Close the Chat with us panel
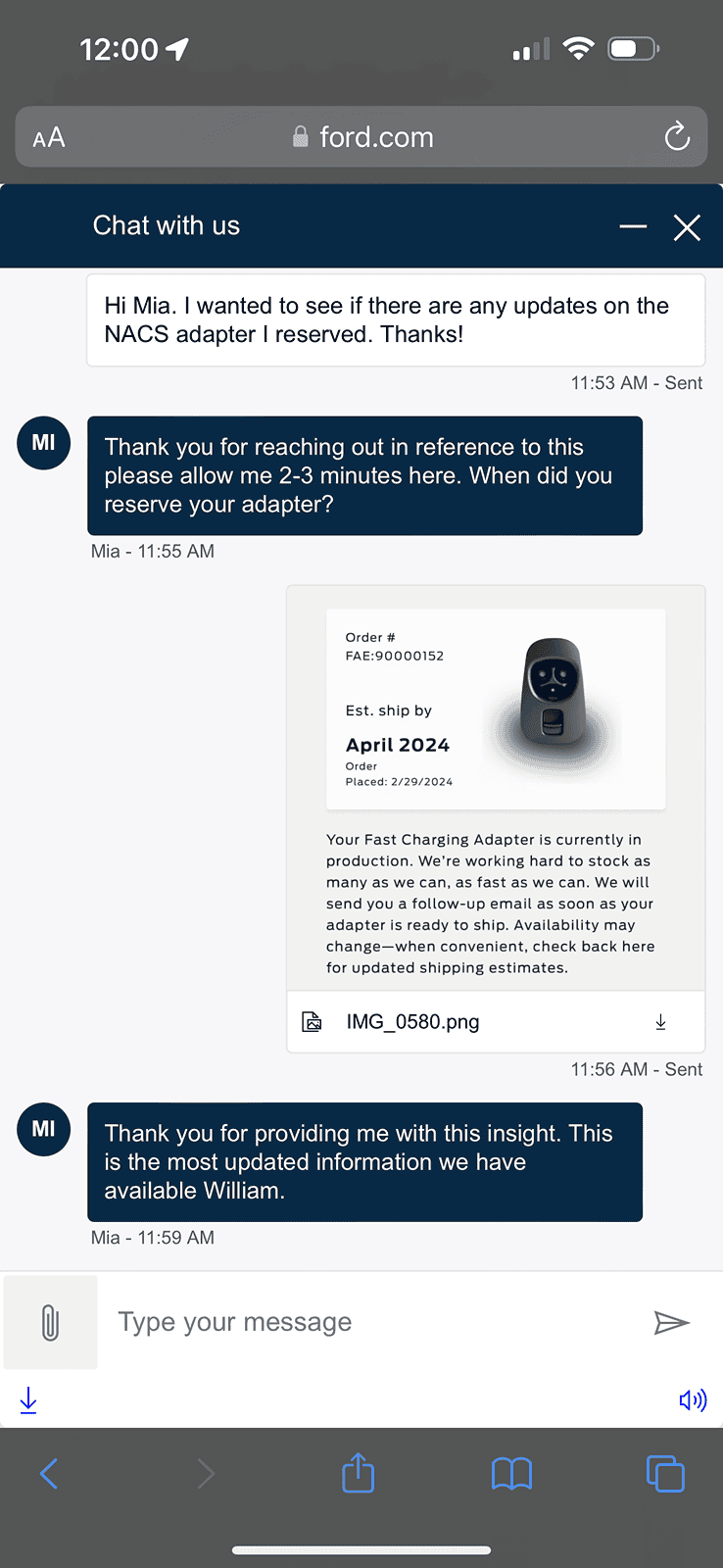This screenshot has height=1568, width=723. (x=687, y=227)
